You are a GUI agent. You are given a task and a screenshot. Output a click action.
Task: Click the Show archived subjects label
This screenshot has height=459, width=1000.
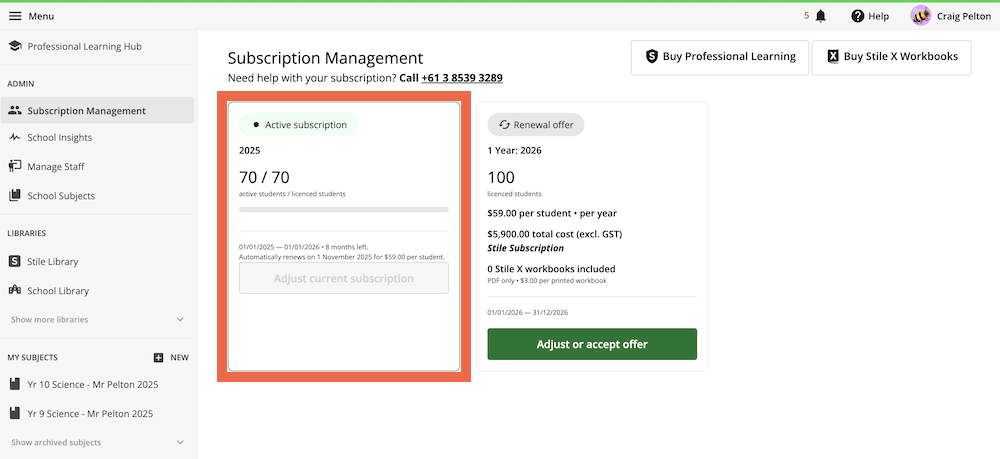pyautogui.click(x=55, y=442)
